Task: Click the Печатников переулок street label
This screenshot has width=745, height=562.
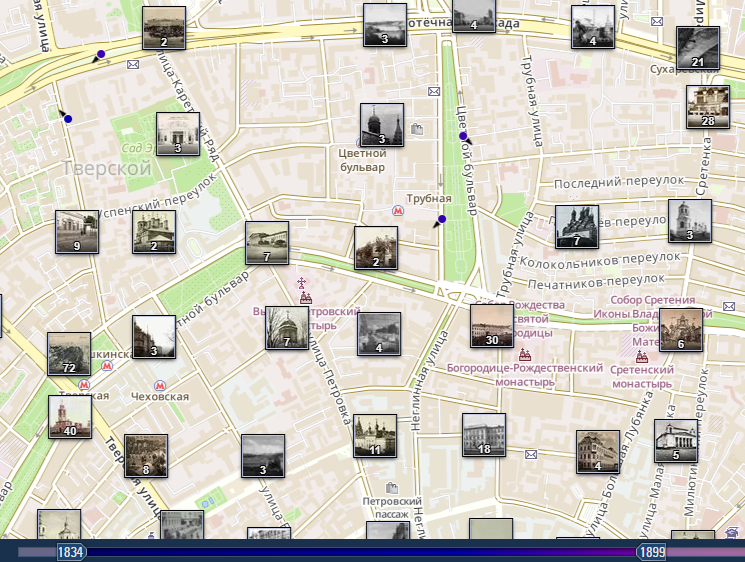Action: click(x=596, y=281)
